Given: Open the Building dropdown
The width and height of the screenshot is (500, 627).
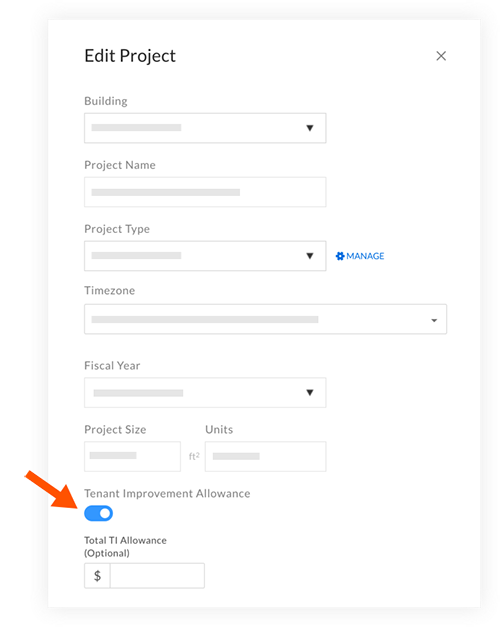Looking at the screenshot, I should pos(205,128).
